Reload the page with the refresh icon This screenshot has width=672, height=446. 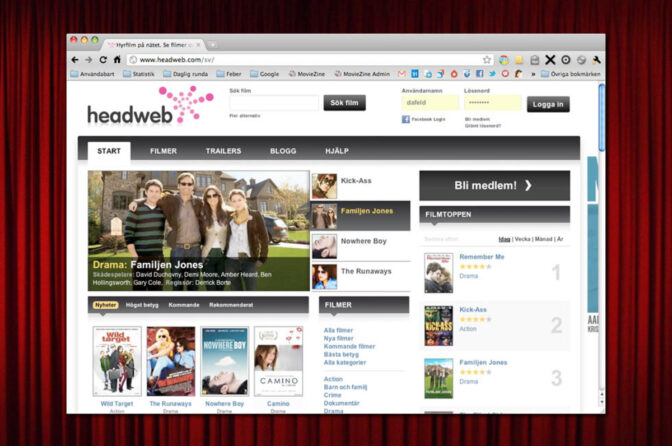coord(103,60)
